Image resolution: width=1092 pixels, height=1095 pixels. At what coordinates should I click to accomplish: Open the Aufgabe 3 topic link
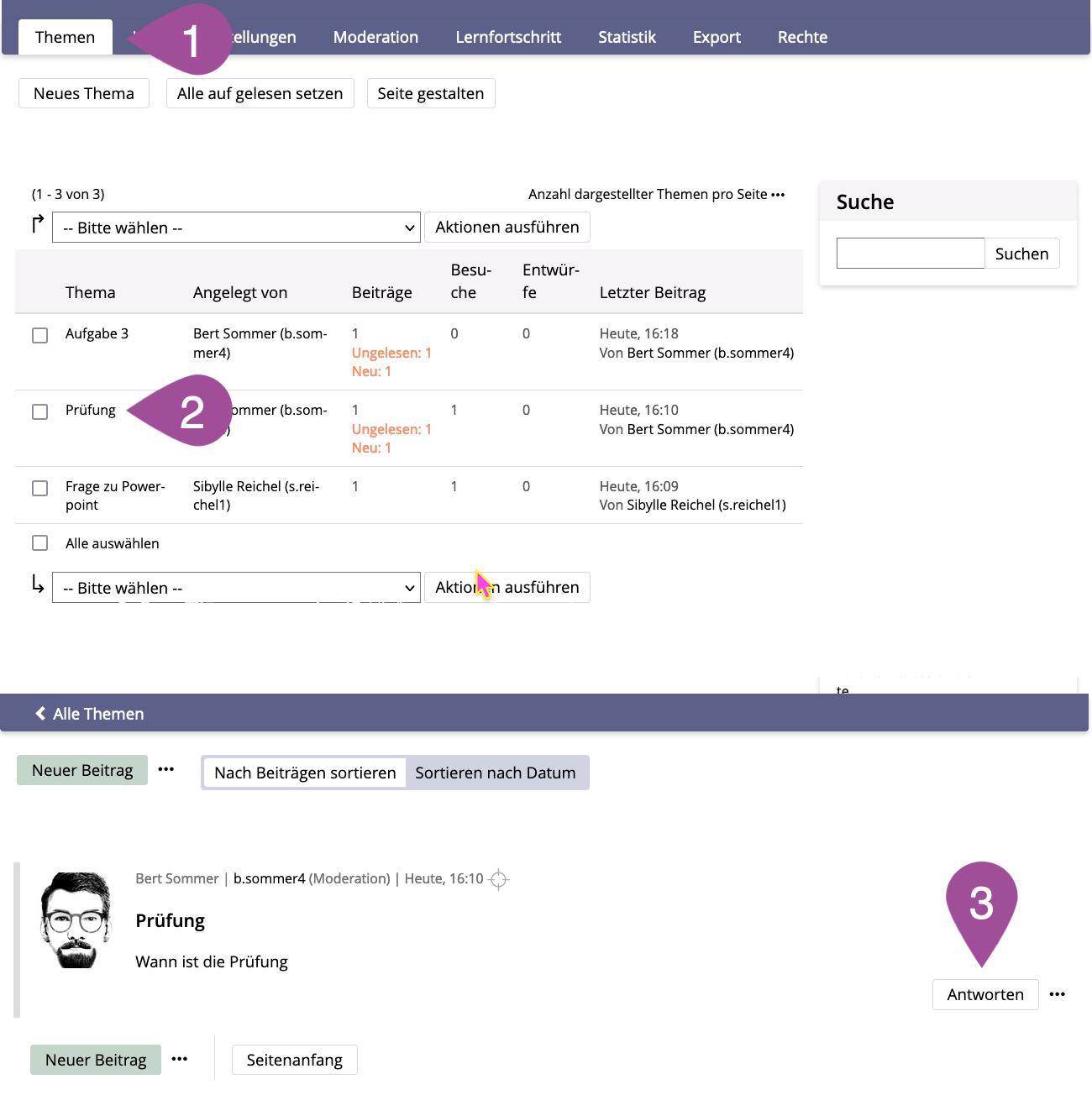point(97,333)
